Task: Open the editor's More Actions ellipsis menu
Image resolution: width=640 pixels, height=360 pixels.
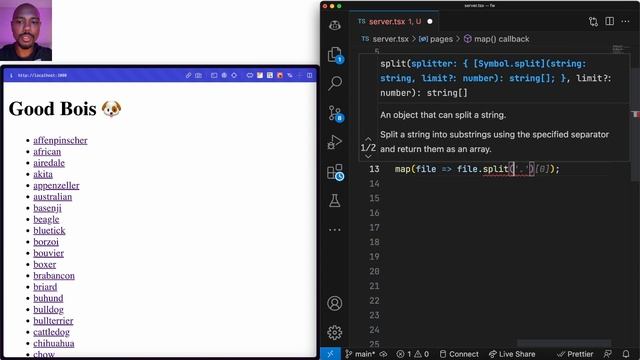Action: tap(625, 21)
